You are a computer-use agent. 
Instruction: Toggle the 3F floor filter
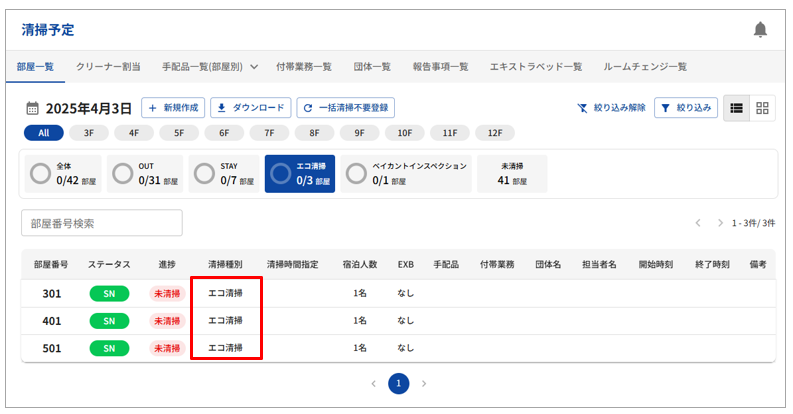(89, 132)
